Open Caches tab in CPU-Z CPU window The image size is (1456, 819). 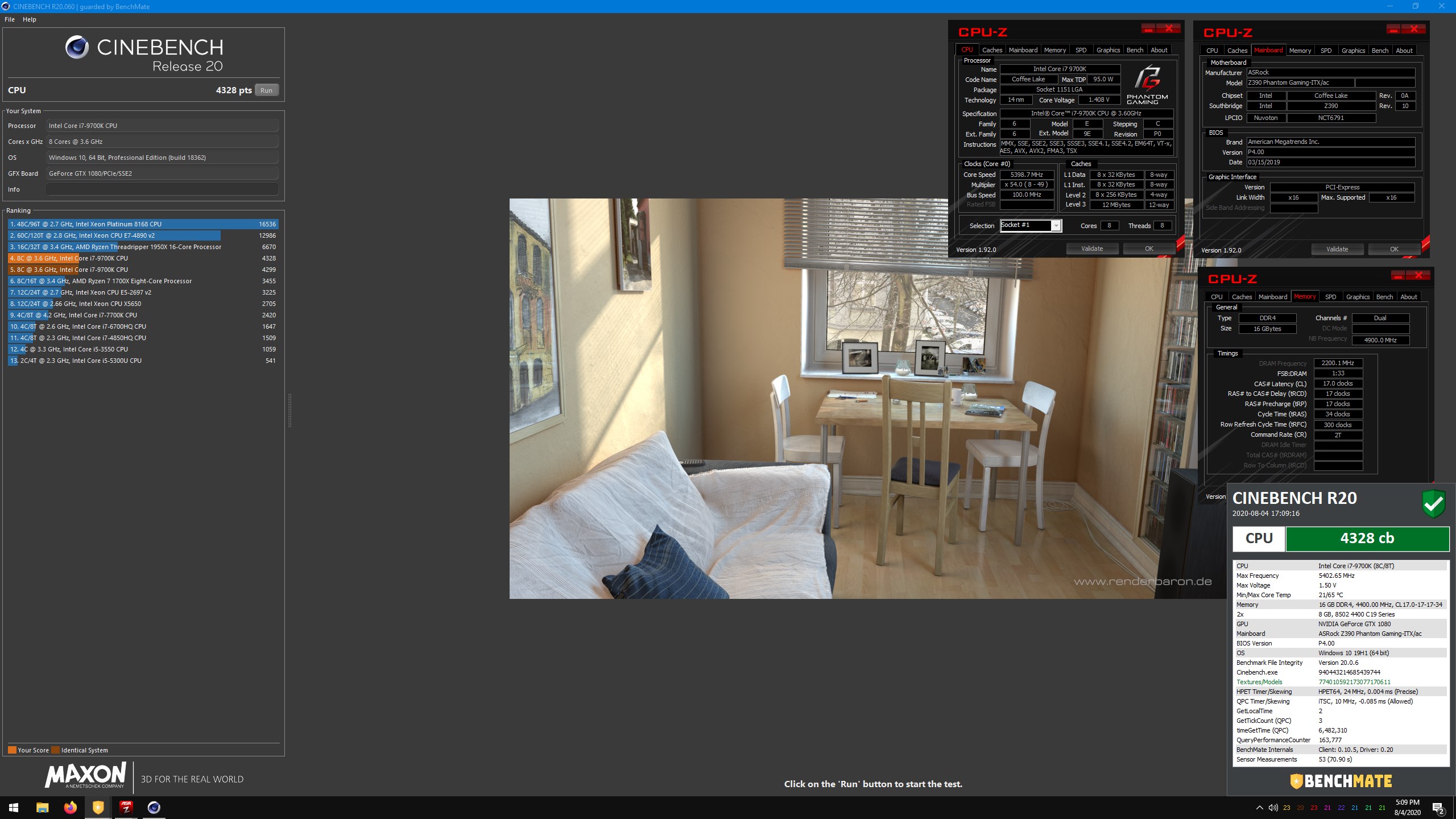coord(992,50)
